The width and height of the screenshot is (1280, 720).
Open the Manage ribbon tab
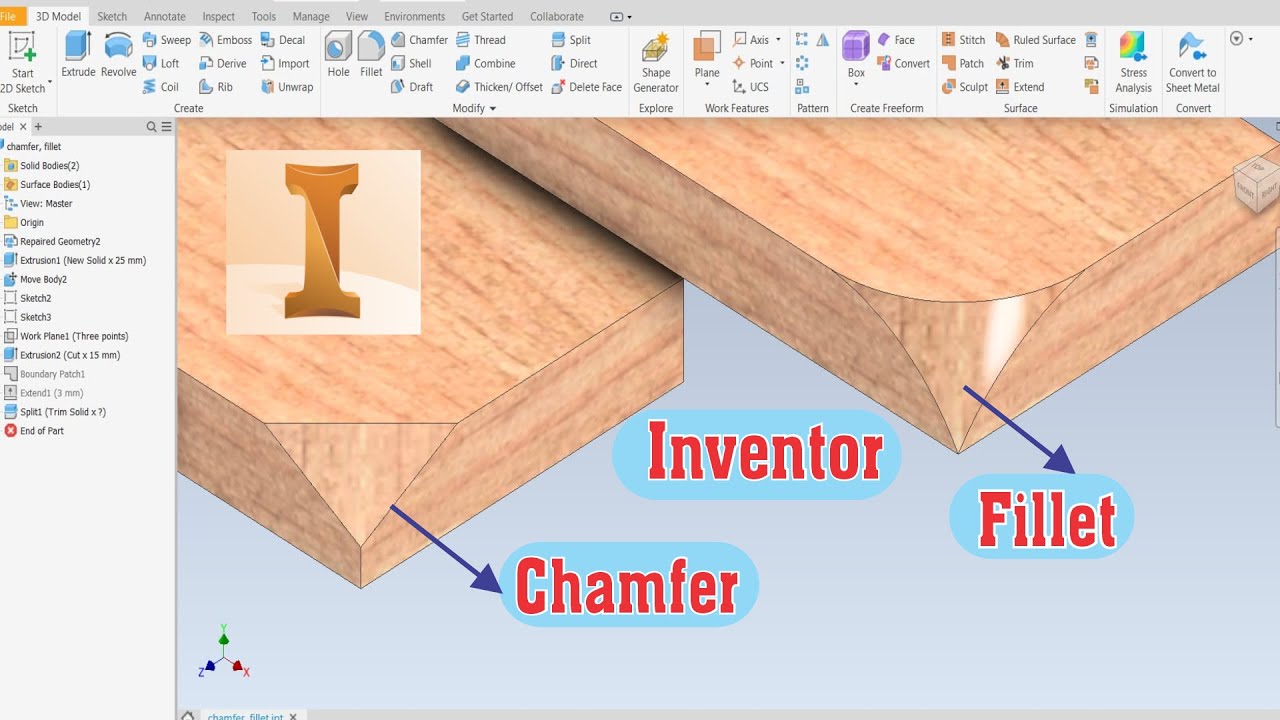point(311,16)
